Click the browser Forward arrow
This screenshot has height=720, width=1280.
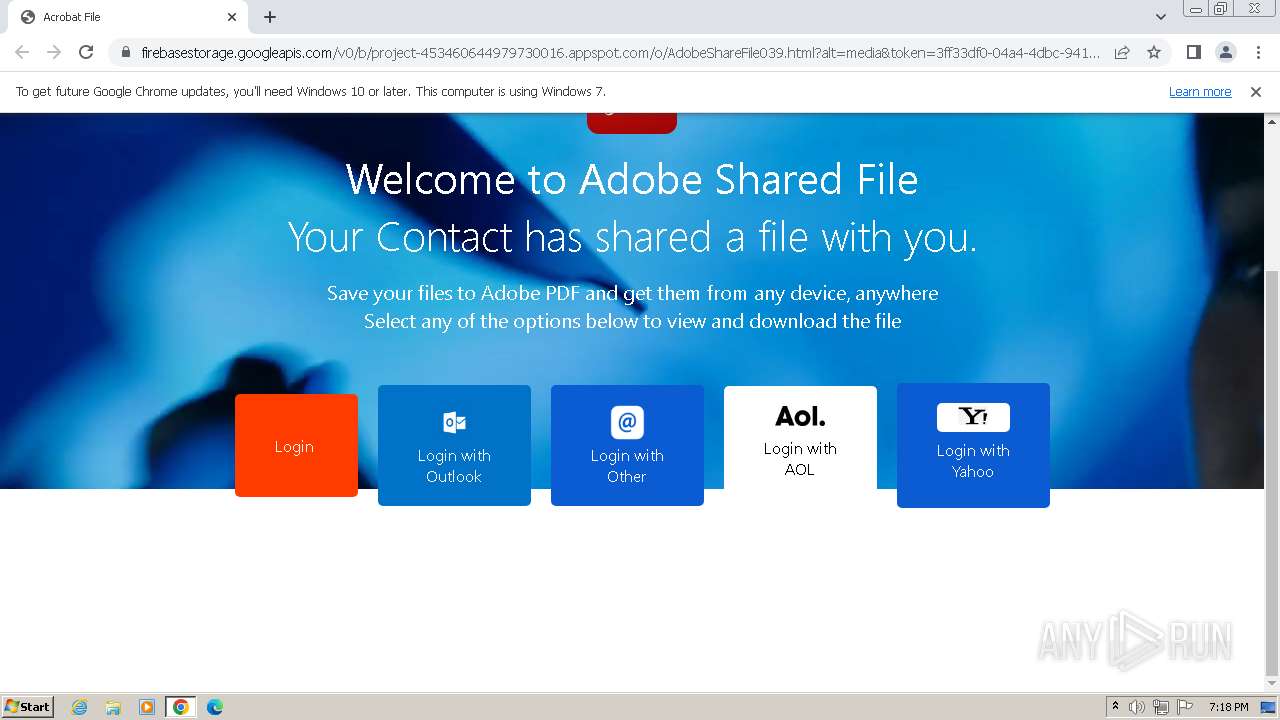(x=54, y=52)
